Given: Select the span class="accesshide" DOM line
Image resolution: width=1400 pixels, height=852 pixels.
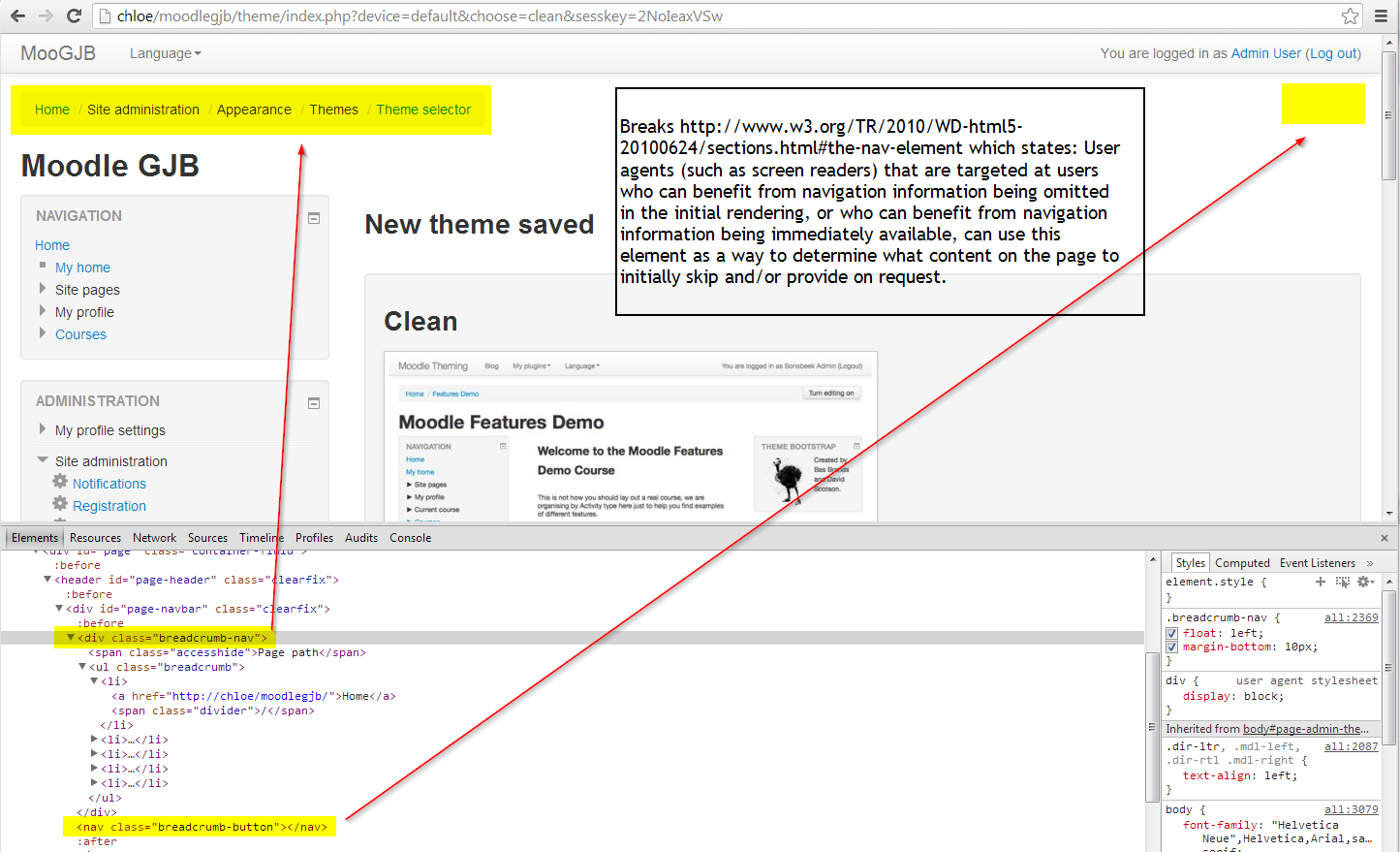Looking at the screenshot, I should coord(228,652).
